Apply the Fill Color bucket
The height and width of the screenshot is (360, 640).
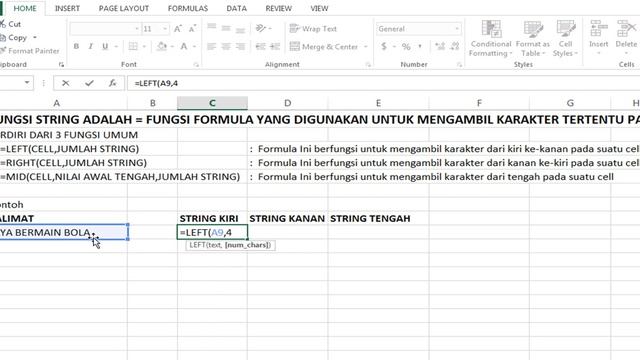(x=162, y=47)
